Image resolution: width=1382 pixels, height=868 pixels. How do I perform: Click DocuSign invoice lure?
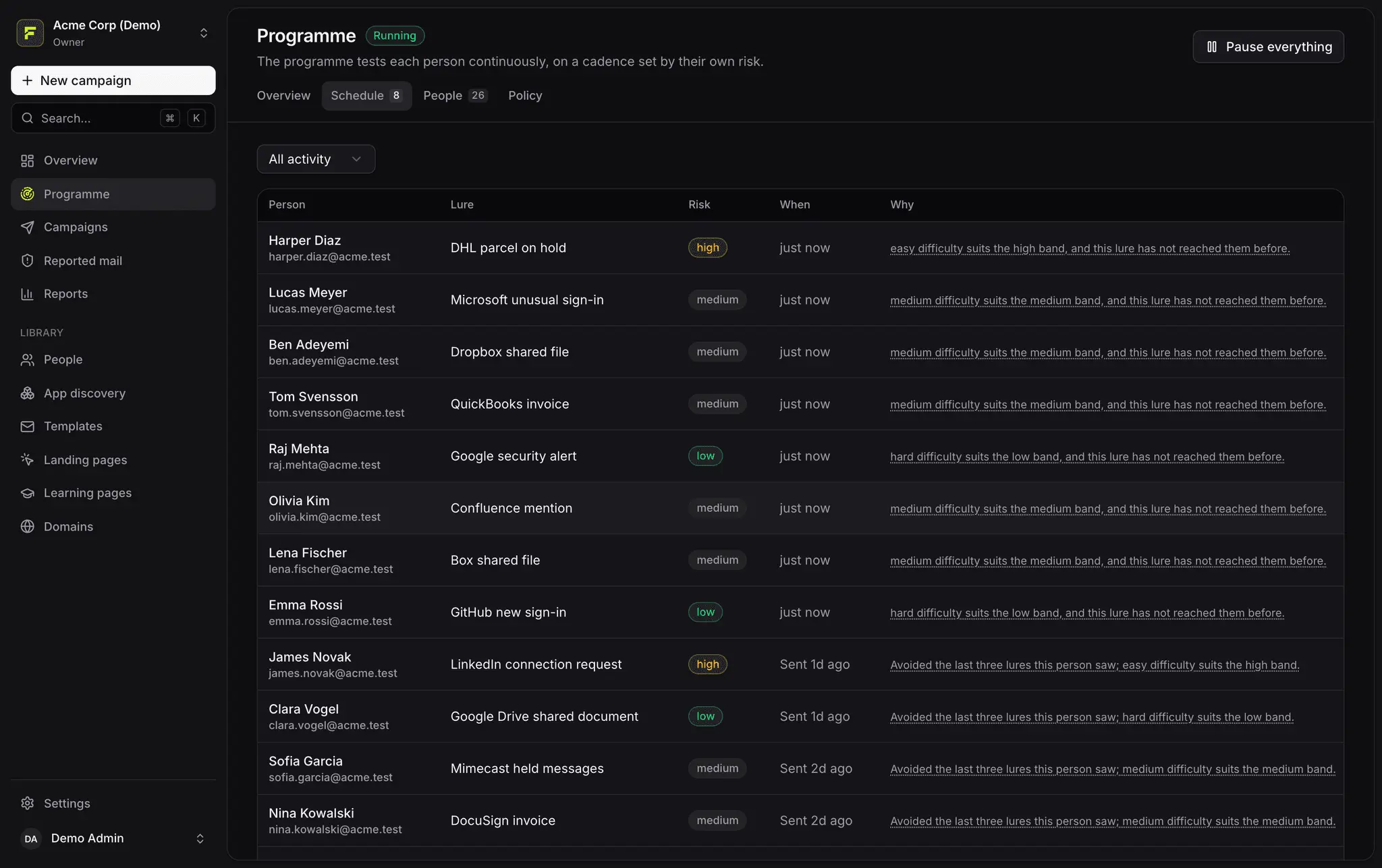click(x=503, y=821)
